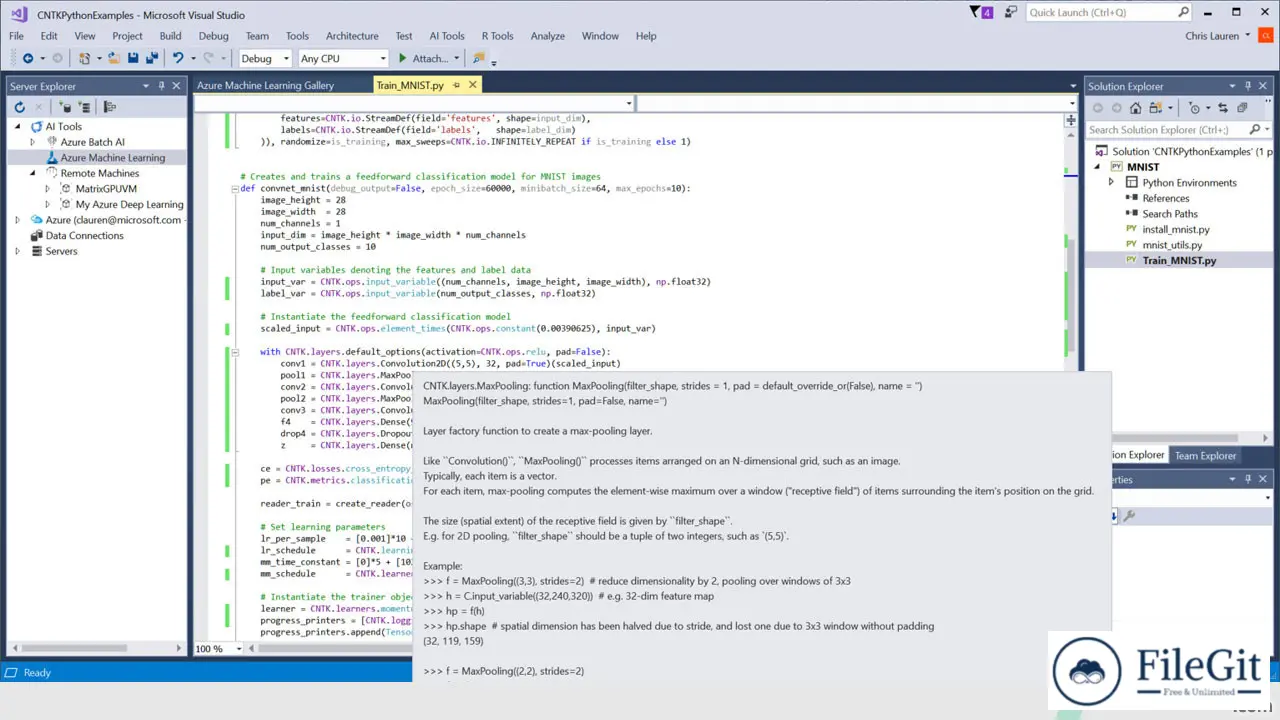The height and width of the screenshot is (720, 1280).
Task: Click the Connect to Database icon in Server Explorer
Action: [65, 107]
